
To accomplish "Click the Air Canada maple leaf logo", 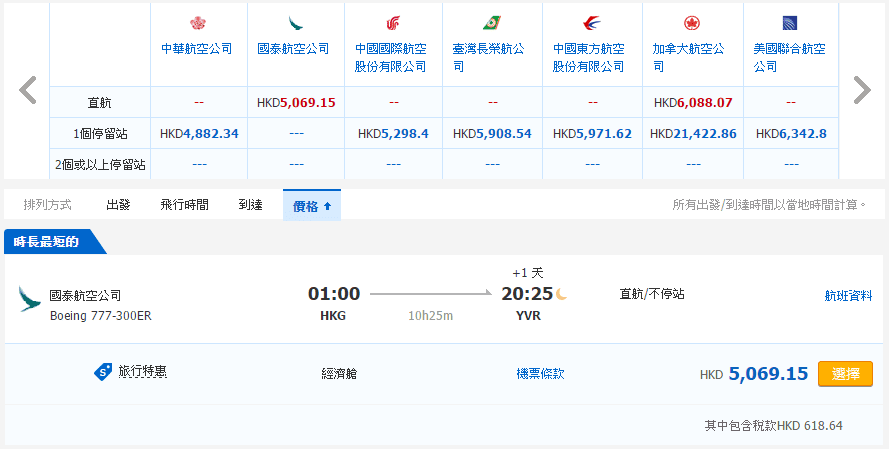I will click(690, 23).
